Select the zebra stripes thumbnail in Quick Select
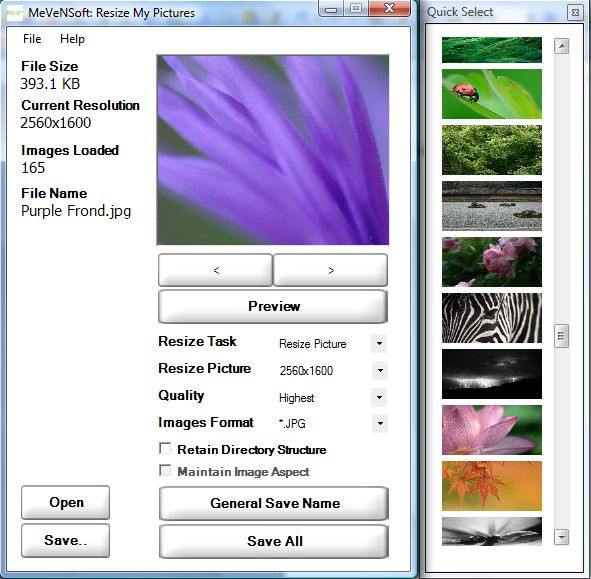The image size is (591, 579). [x=492, y=318]
